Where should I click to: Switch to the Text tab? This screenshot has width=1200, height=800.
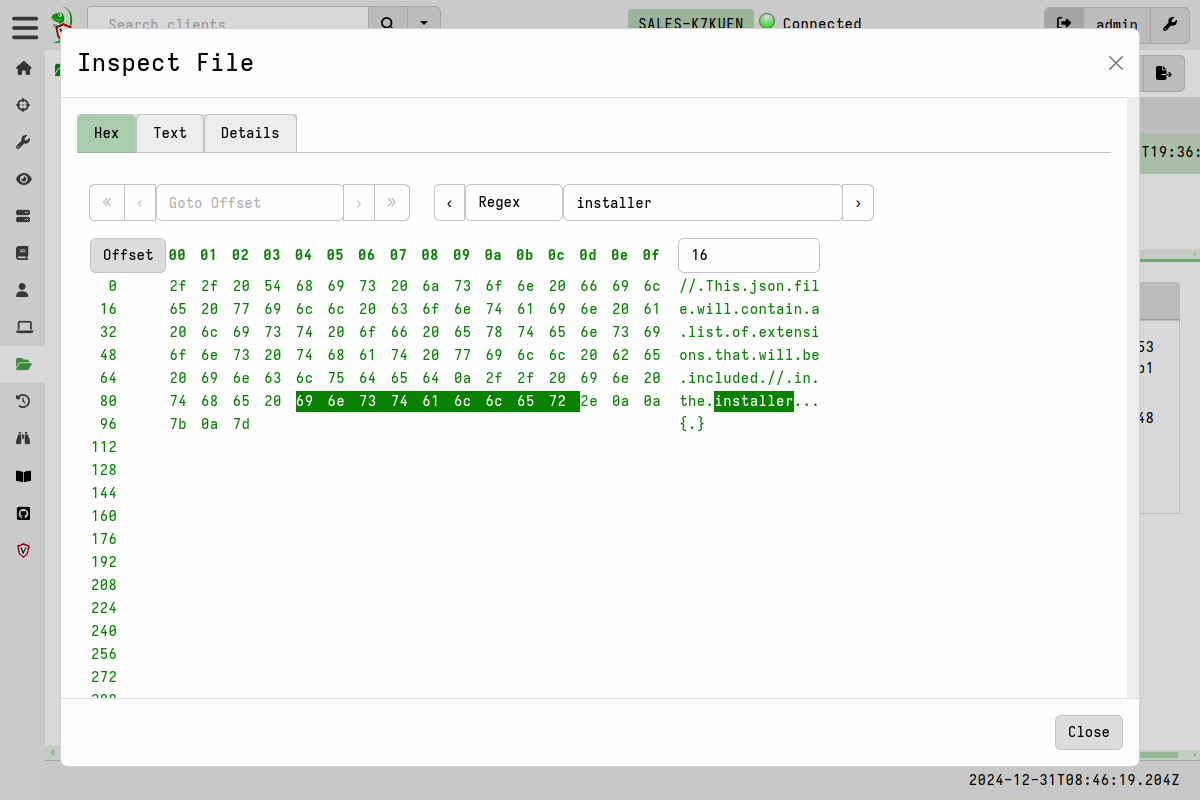click(x=170, y=133)
